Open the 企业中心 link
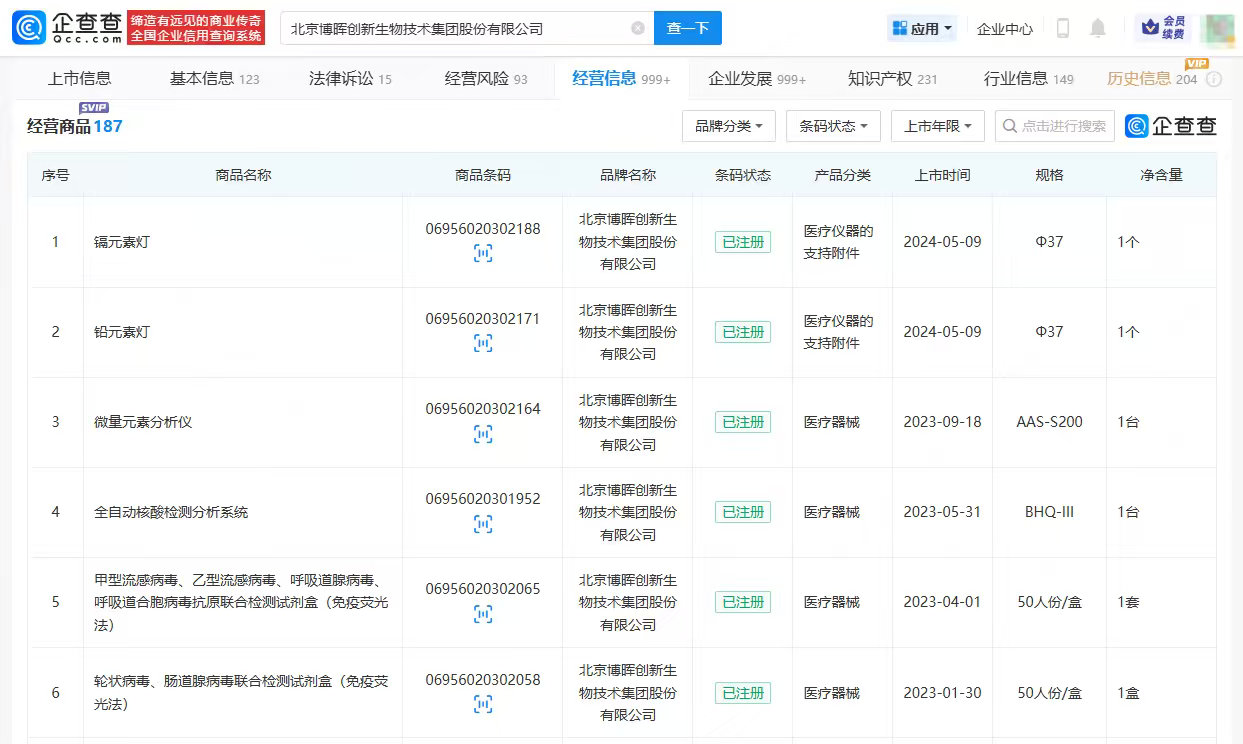Screen dimensions: 1243x744 (x=1004, y=29)
